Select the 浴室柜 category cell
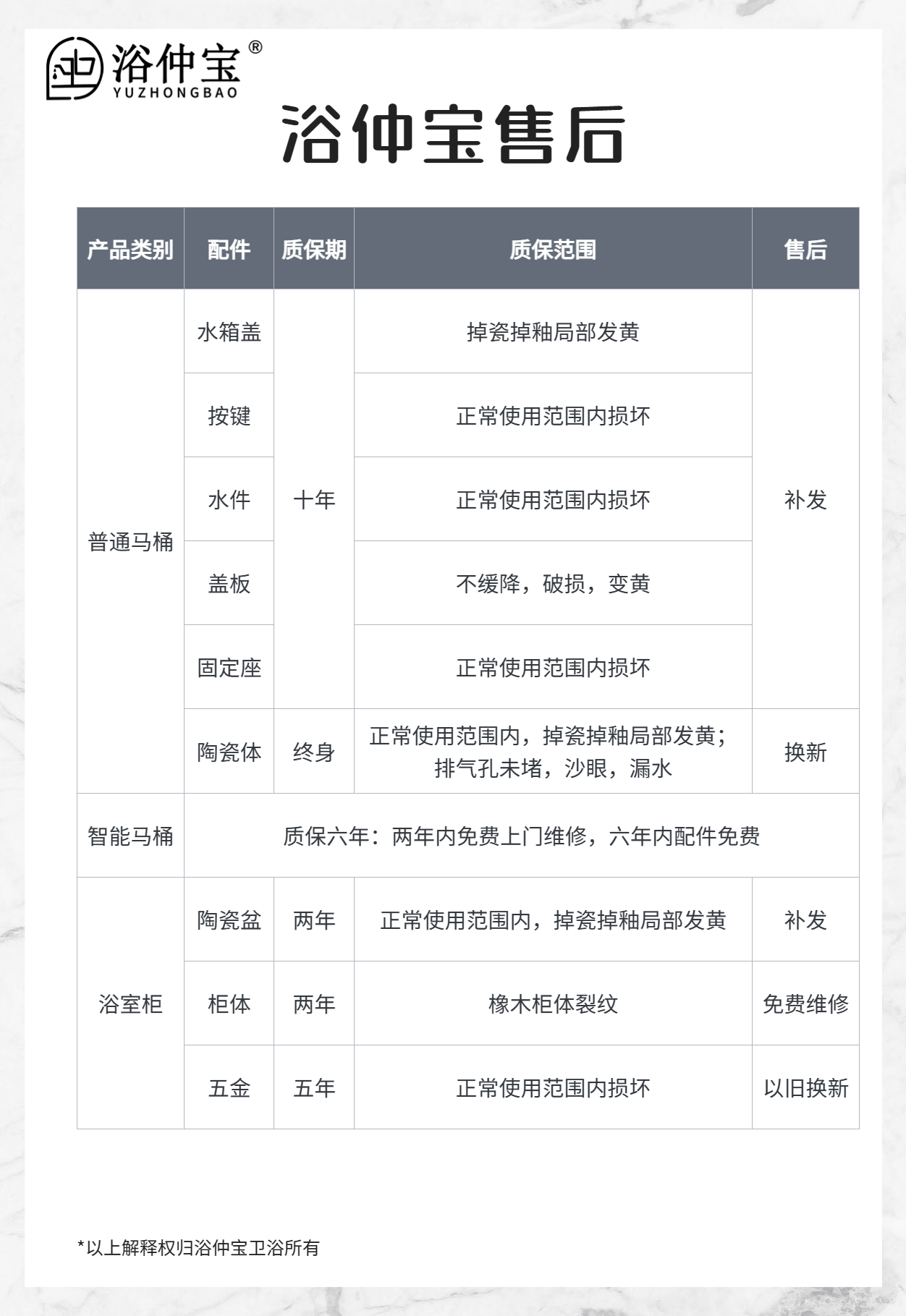This screenshot has height=1316, width=906. click(130, 1003)
